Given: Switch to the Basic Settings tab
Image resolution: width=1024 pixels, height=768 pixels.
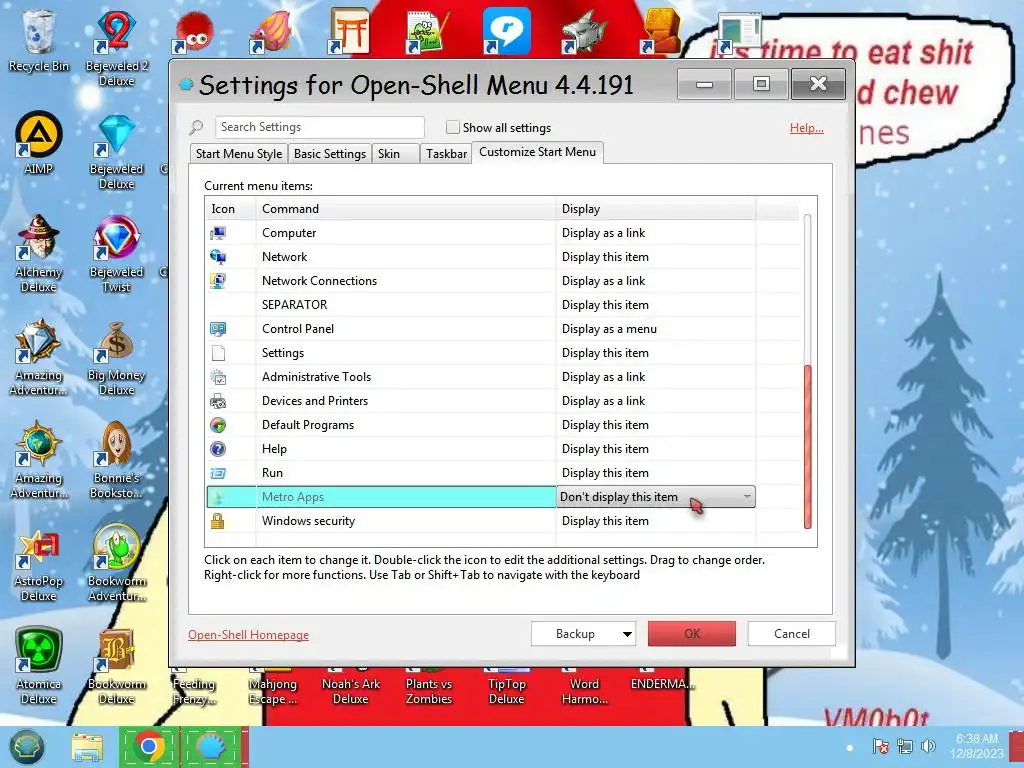Looking at the screenshot, I should coord(330,154).
